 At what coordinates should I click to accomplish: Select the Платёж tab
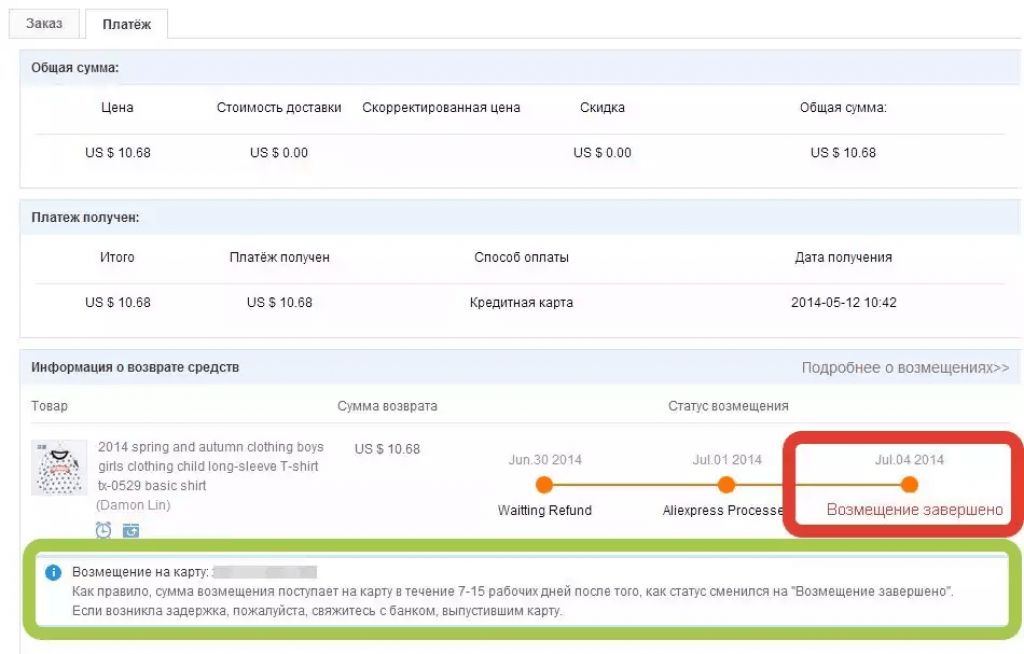click(127, 24)
